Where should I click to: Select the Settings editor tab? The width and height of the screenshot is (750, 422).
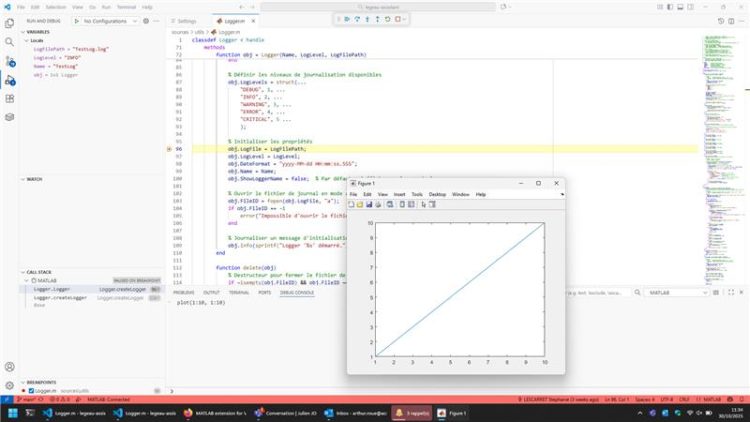pos(186,20)
